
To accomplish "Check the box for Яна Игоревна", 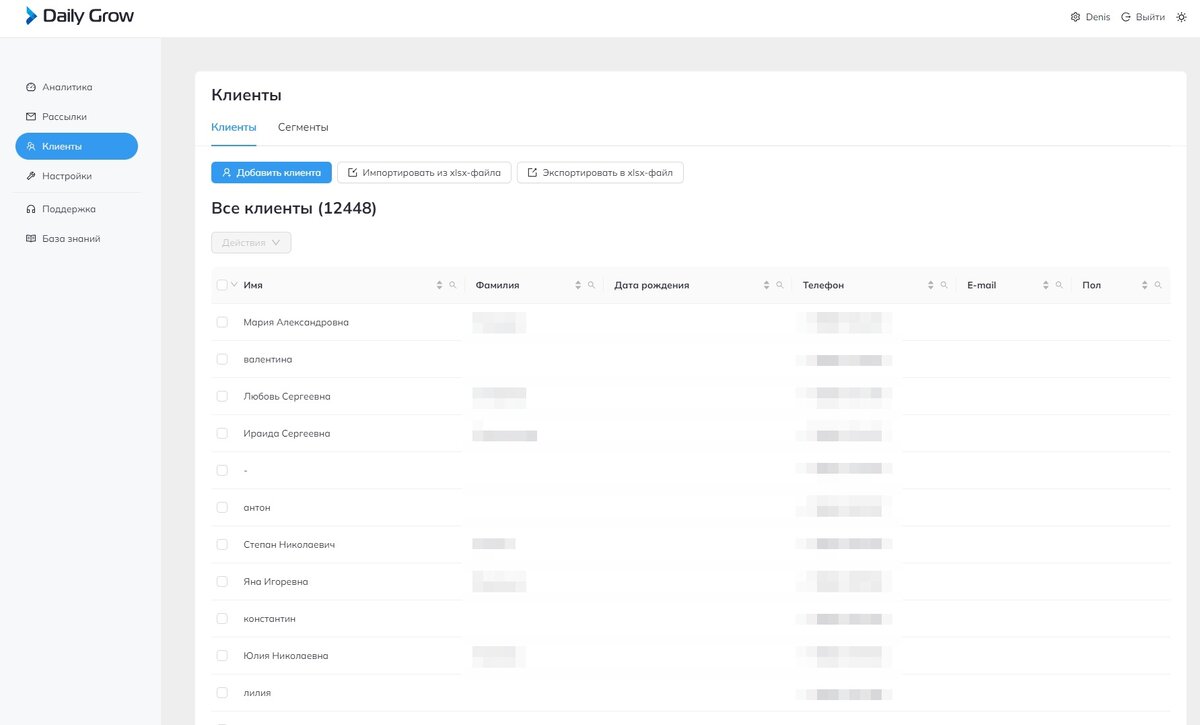I will click(222, 581).
